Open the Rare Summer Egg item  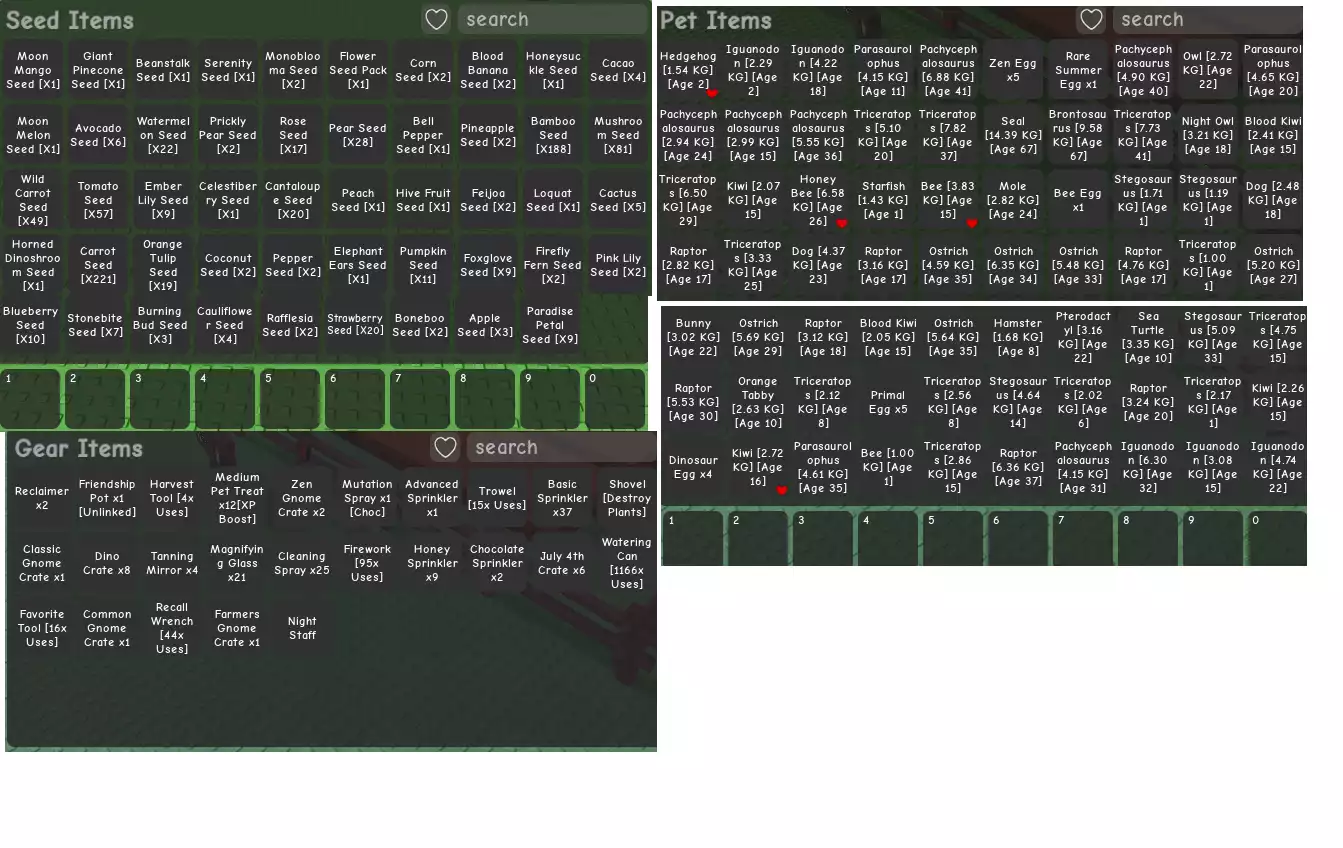tap(1078, 71)
